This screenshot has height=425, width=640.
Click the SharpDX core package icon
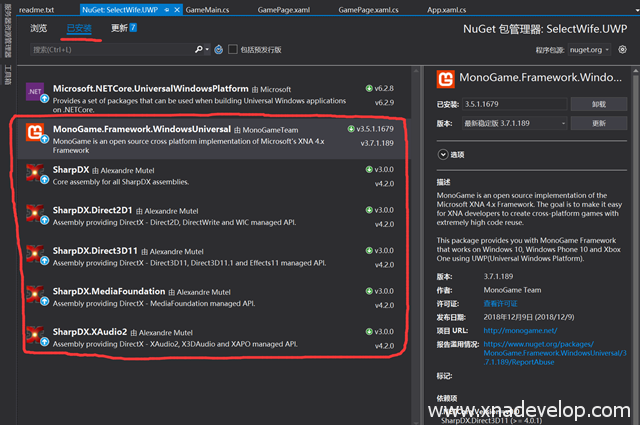click(x=34, y=176)
